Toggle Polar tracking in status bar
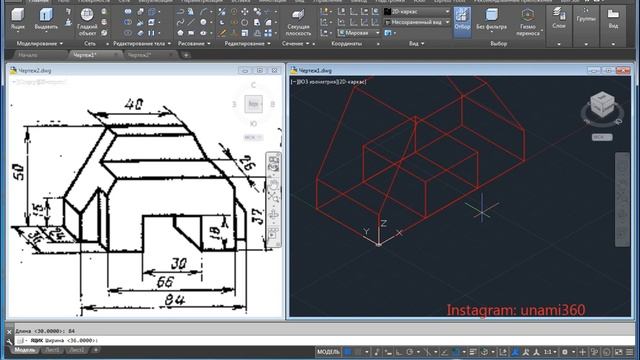Image resolution: width=640 pixels, height=360 pixels. [x=409, y=351]
